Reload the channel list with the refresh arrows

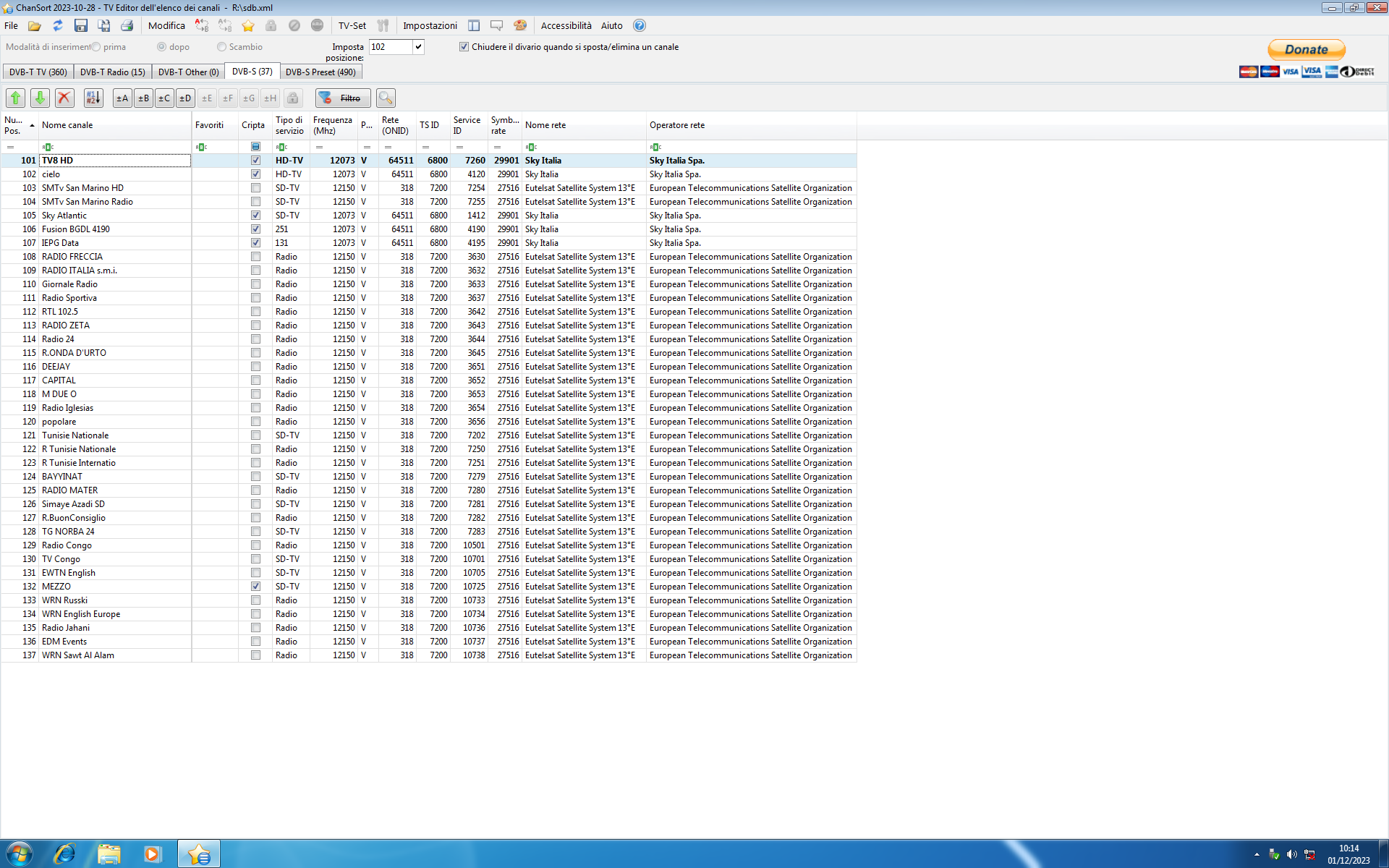pyautogui.click(x=58, y=26)
